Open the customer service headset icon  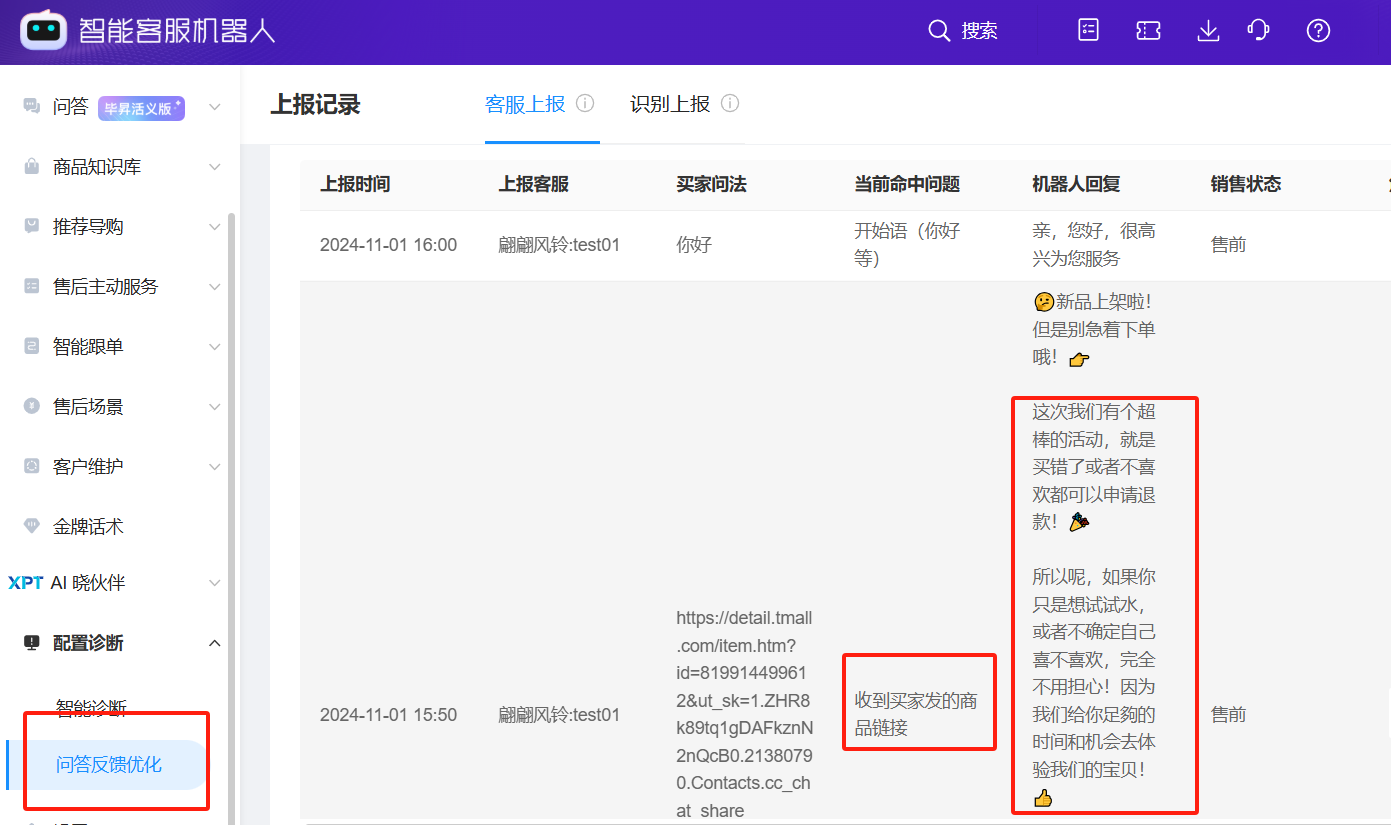point(1259,31)
